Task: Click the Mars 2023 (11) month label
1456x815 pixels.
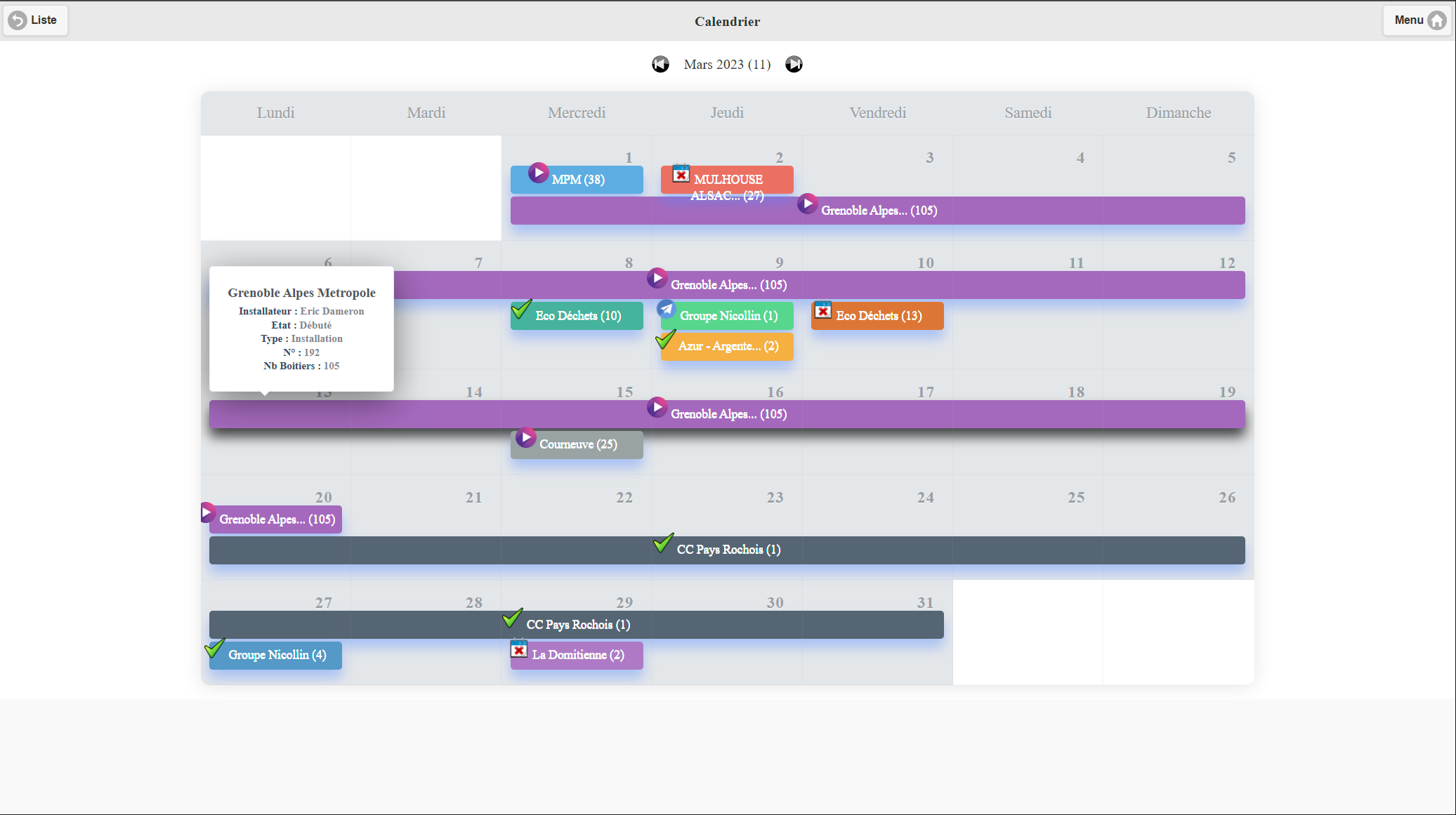Action: 727,65
